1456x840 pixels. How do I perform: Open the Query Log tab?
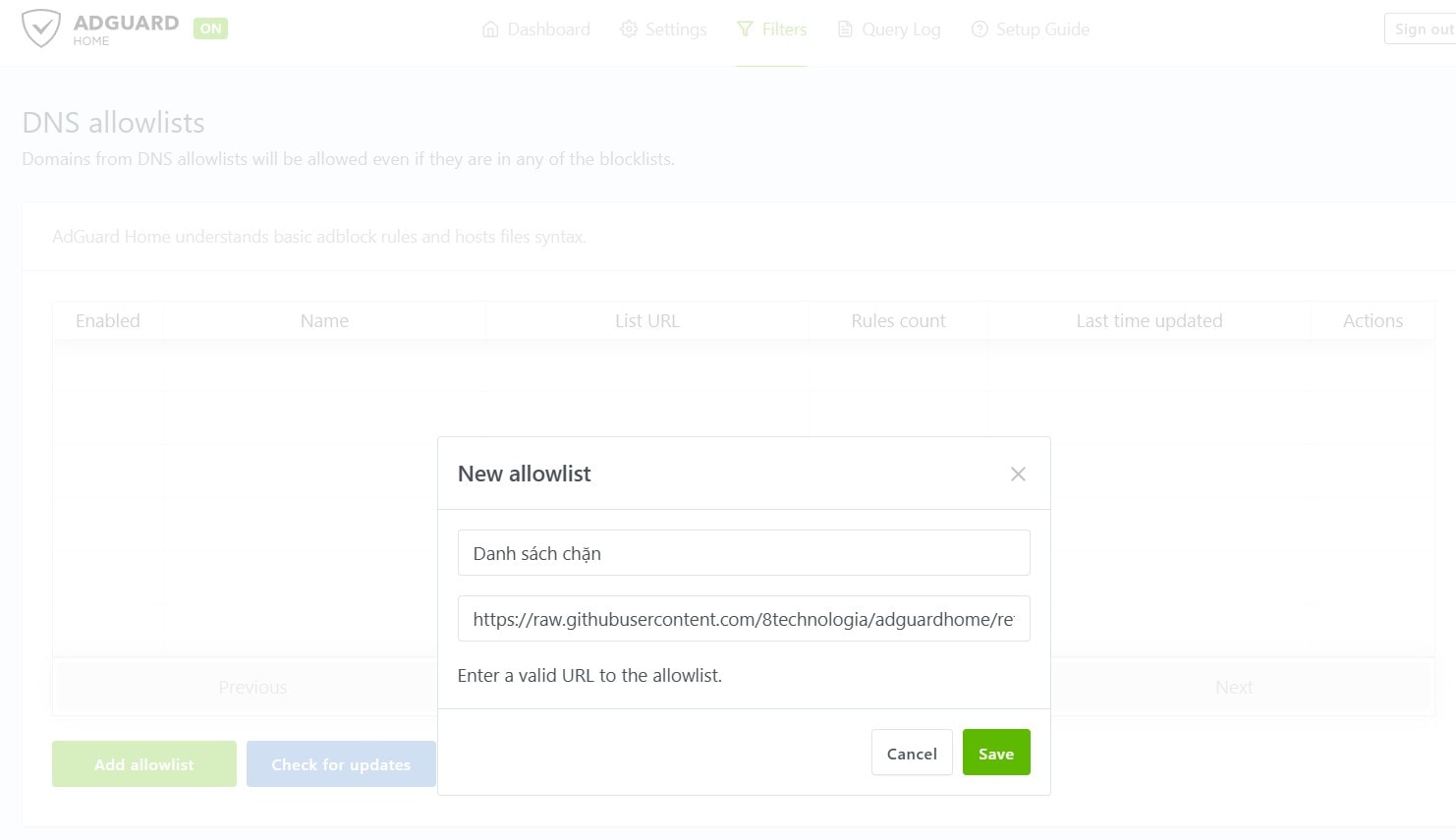[x=901, y=29]
